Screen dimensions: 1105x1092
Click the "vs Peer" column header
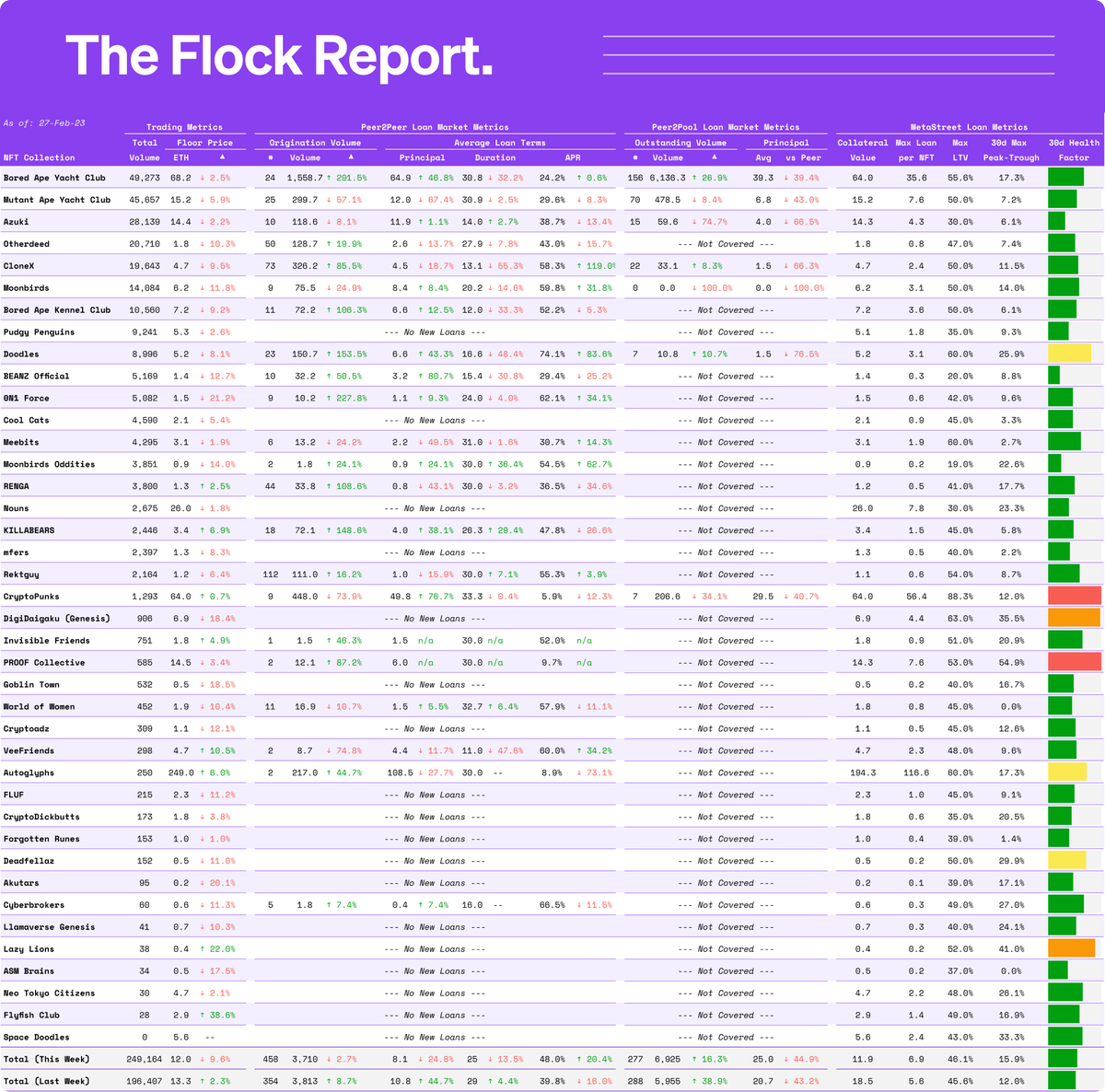[803, 157]
